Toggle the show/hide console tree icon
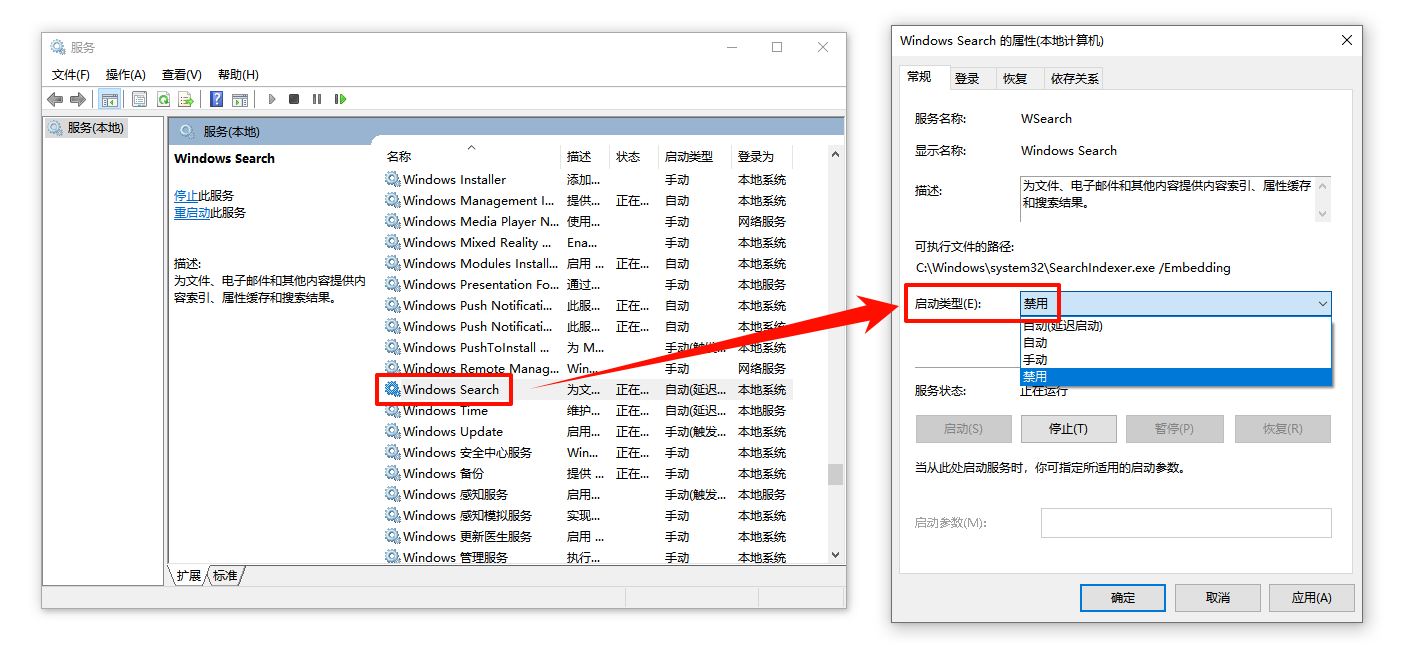Viewport: 1403px width, 660px height. point(109,99)
